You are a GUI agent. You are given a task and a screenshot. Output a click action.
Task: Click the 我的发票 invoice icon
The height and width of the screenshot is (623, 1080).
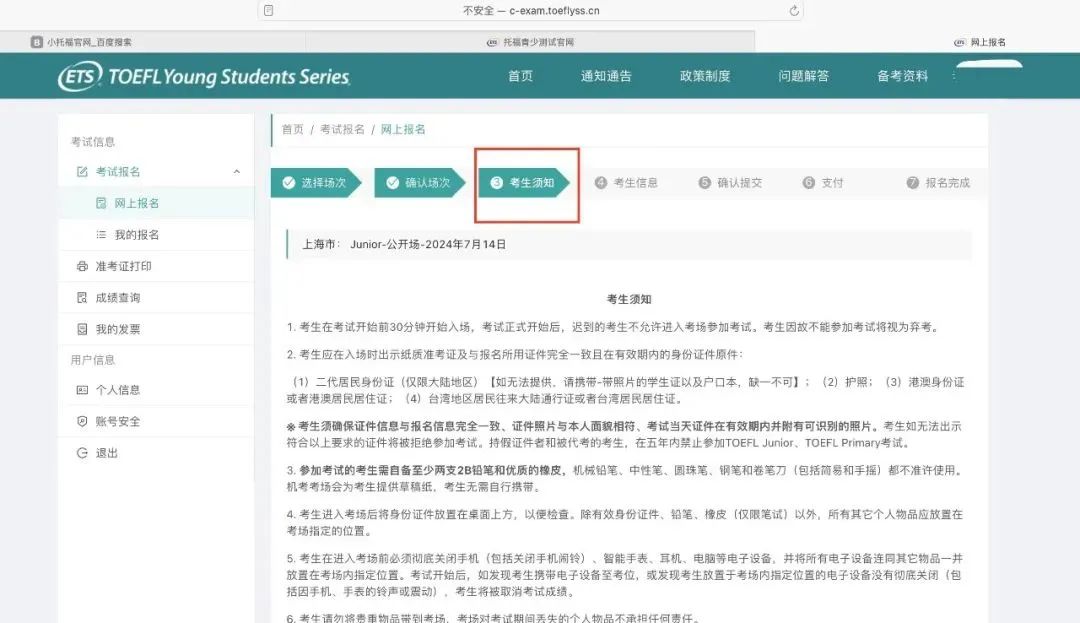[82, 329]
